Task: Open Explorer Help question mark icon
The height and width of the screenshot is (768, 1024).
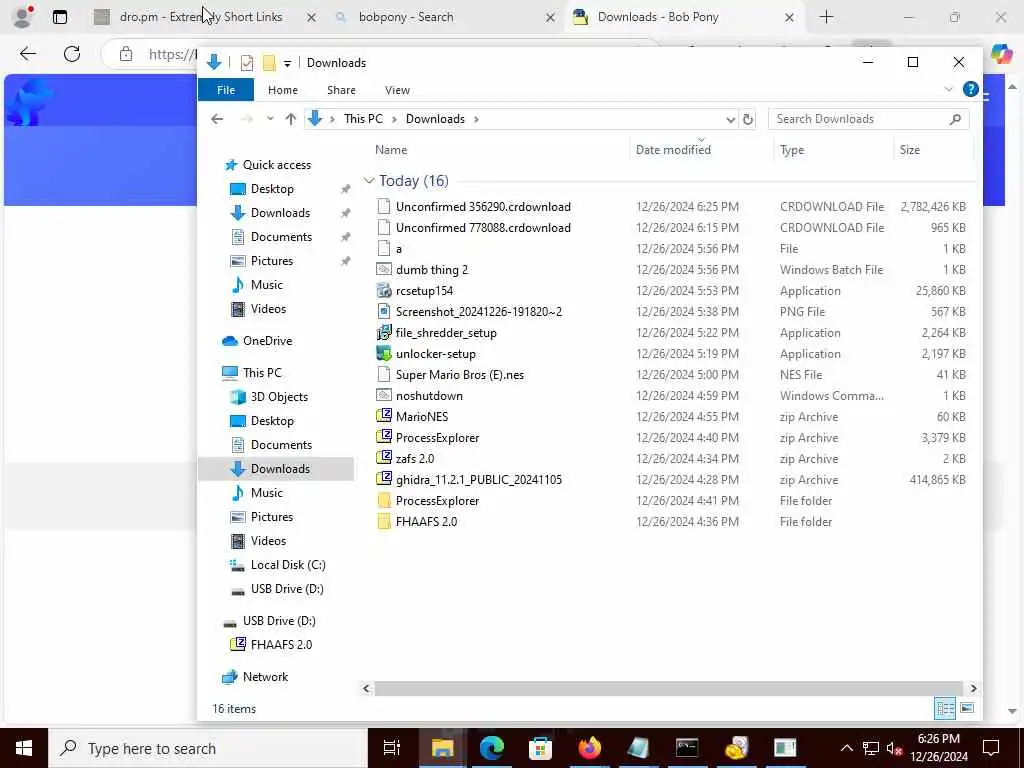Action: 970,89
